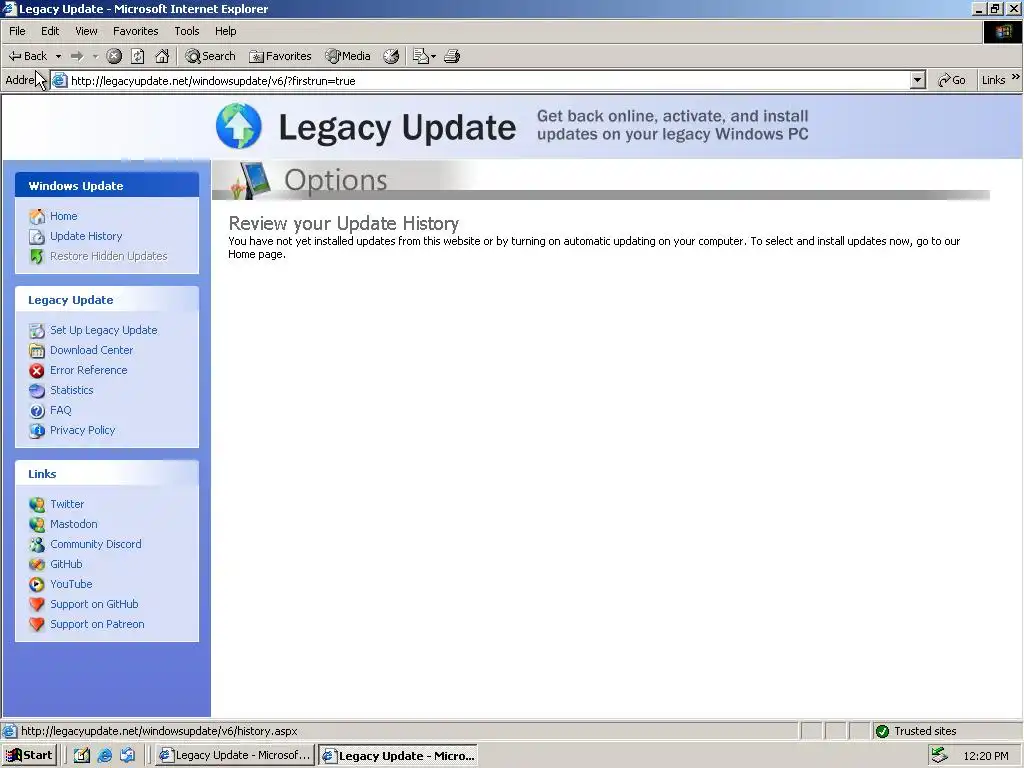
Task: Expand the Links toolbar chevron
Action: click(x=1016, y=77)
